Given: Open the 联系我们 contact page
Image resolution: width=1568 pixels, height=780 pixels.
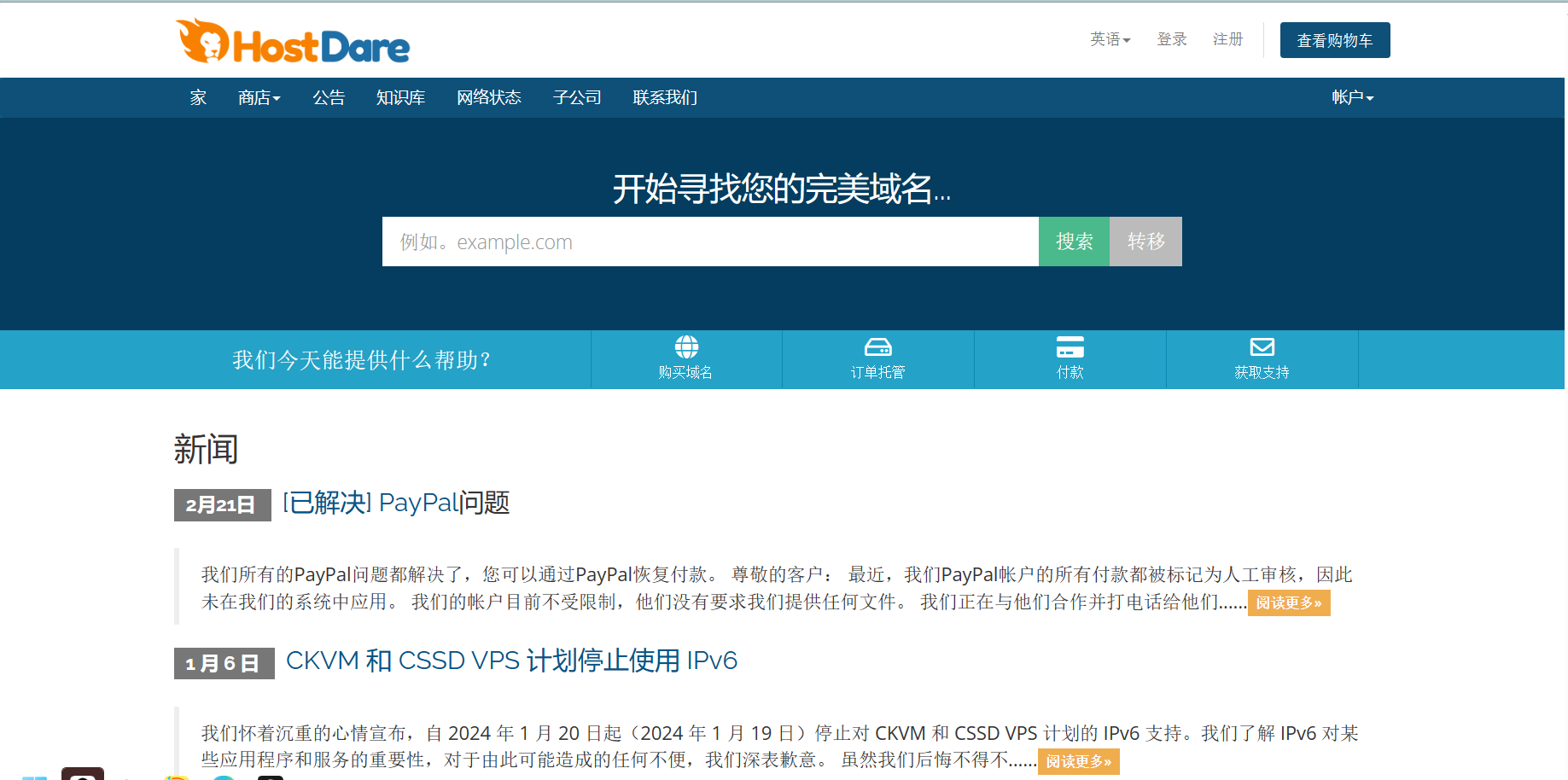Looking at the screenshot, I should coord(665,98).
